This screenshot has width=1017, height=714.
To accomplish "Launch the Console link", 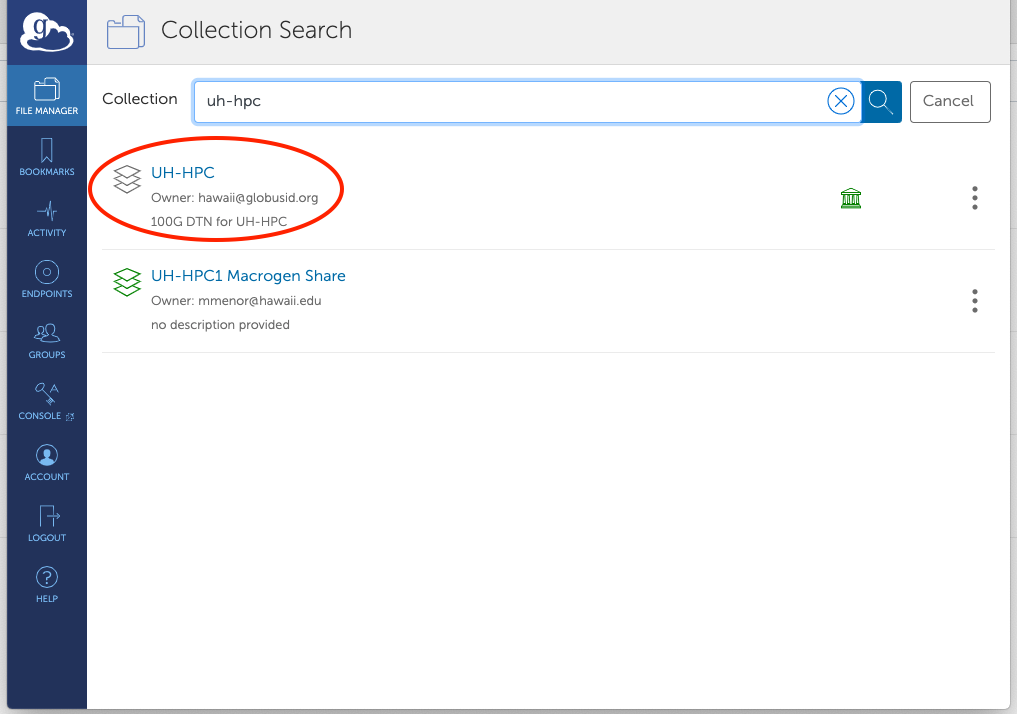I will 47,401.
